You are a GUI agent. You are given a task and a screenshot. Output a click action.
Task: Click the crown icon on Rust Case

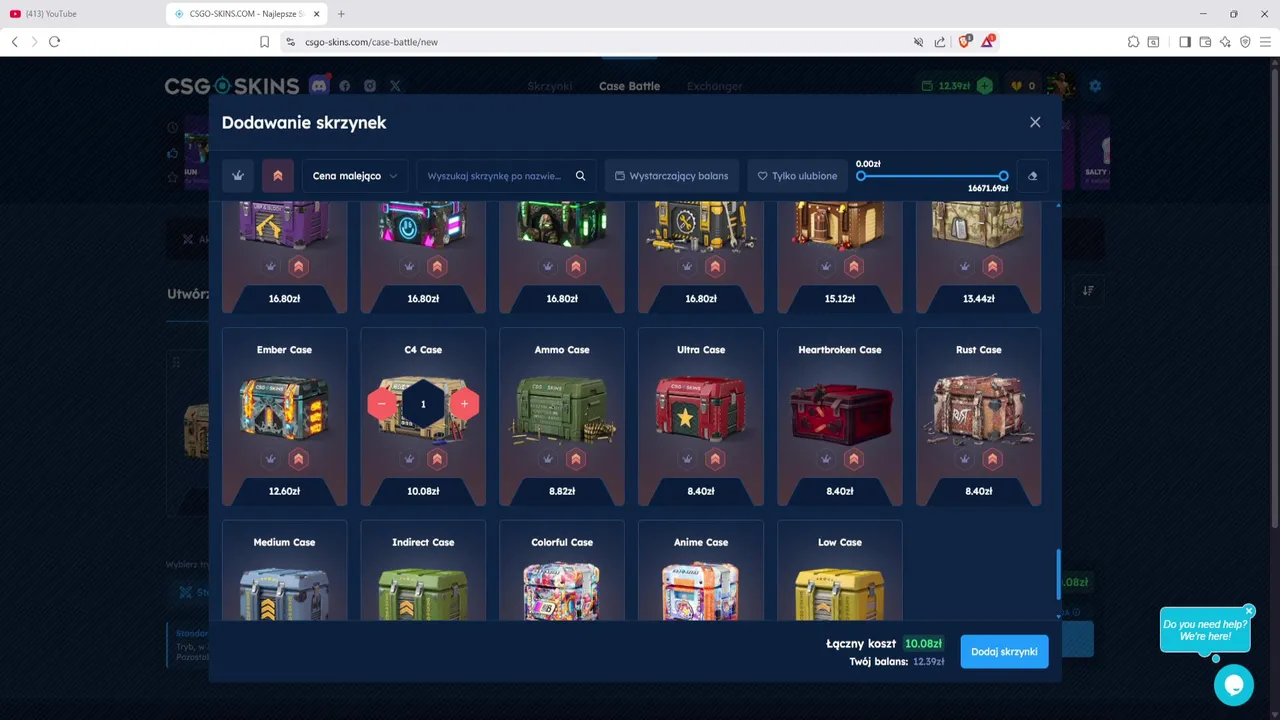[965, 459]
